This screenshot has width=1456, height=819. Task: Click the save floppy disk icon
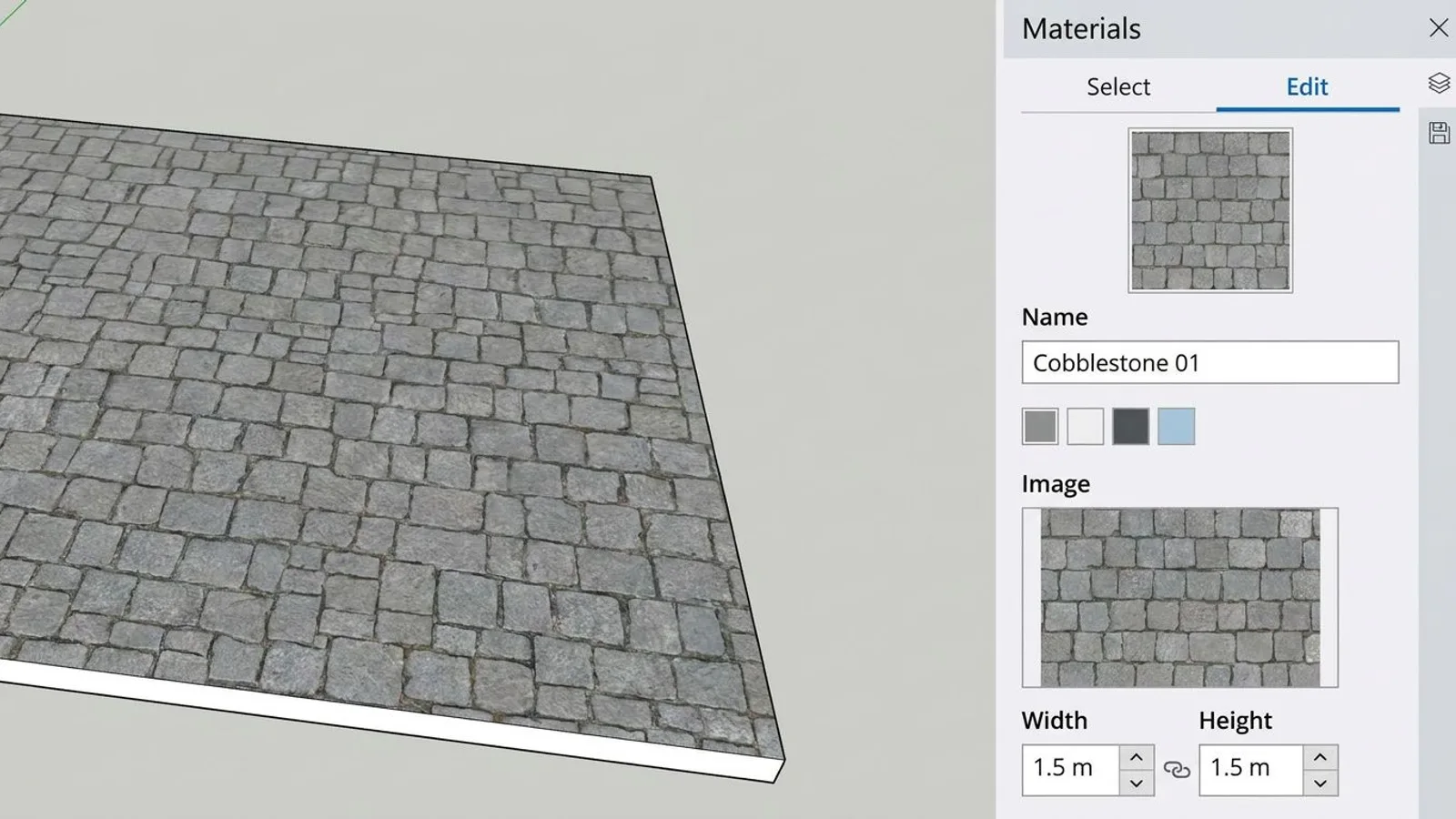[x=1439, y=133]
